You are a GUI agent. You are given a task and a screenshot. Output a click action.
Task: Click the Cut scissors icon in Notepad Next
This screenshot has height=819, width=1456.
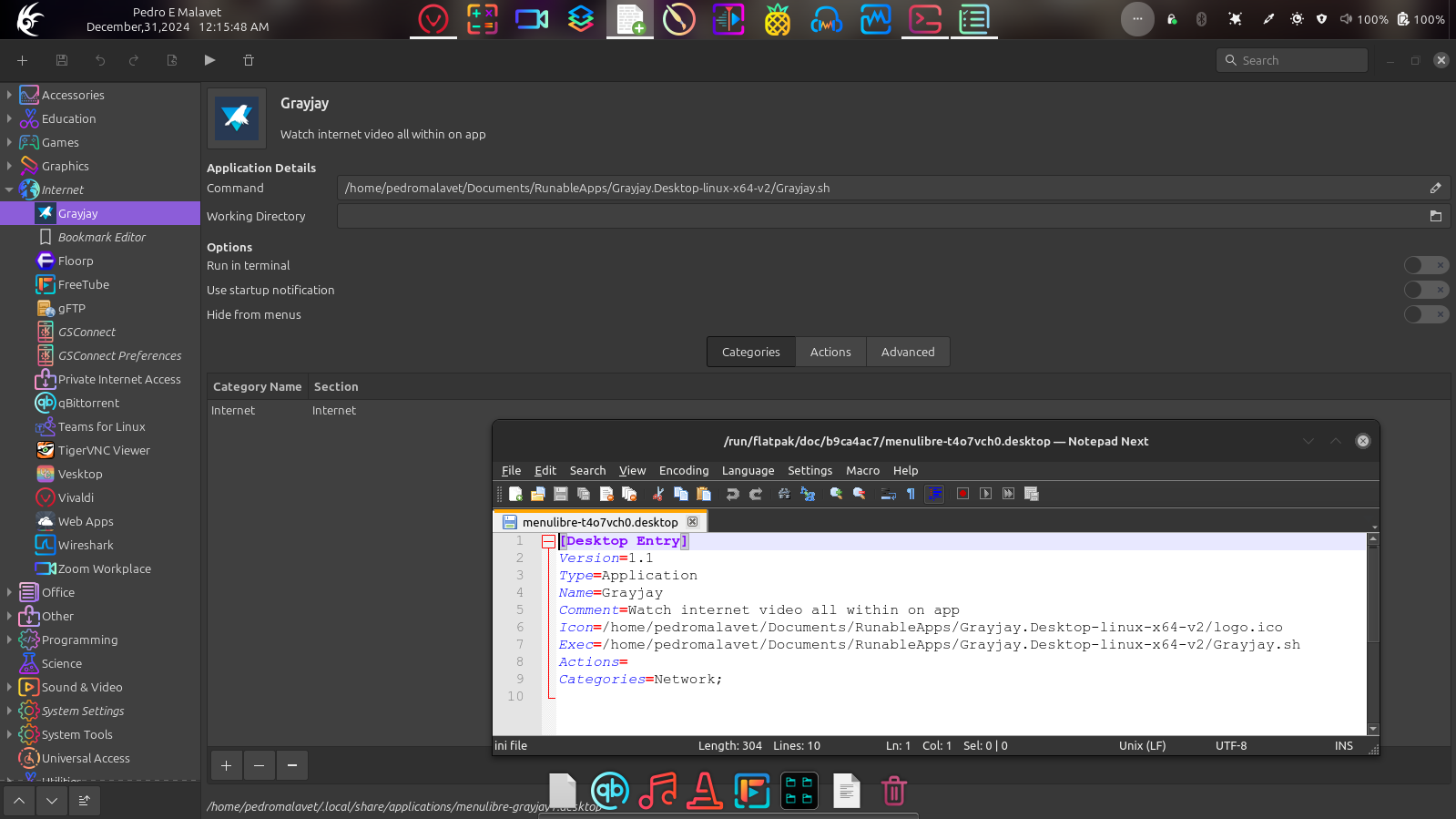[x=657, y=494]
